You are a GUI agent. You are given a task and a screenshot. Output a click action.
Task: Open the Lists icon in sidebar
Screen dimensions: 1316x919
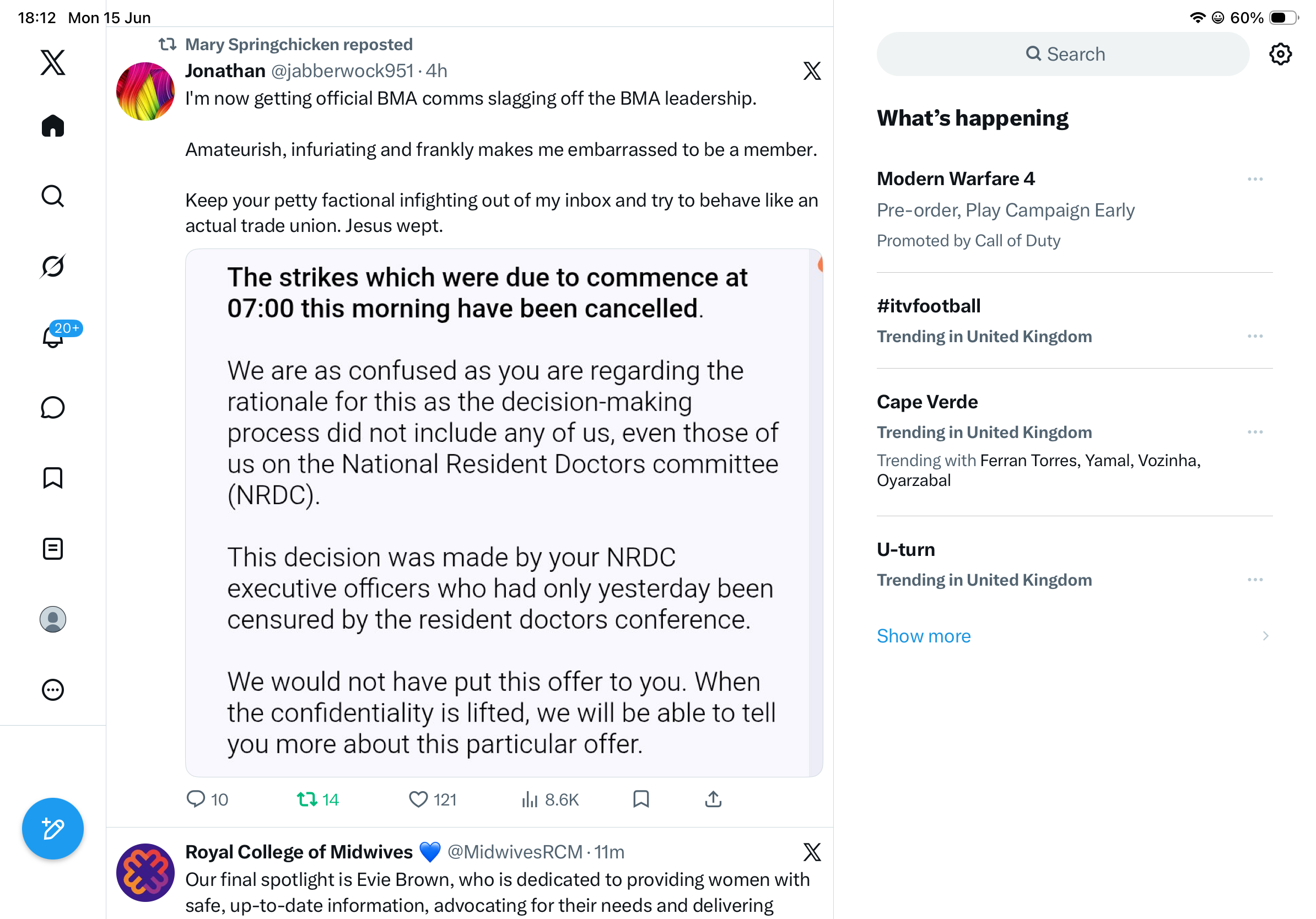pos(53,549)
